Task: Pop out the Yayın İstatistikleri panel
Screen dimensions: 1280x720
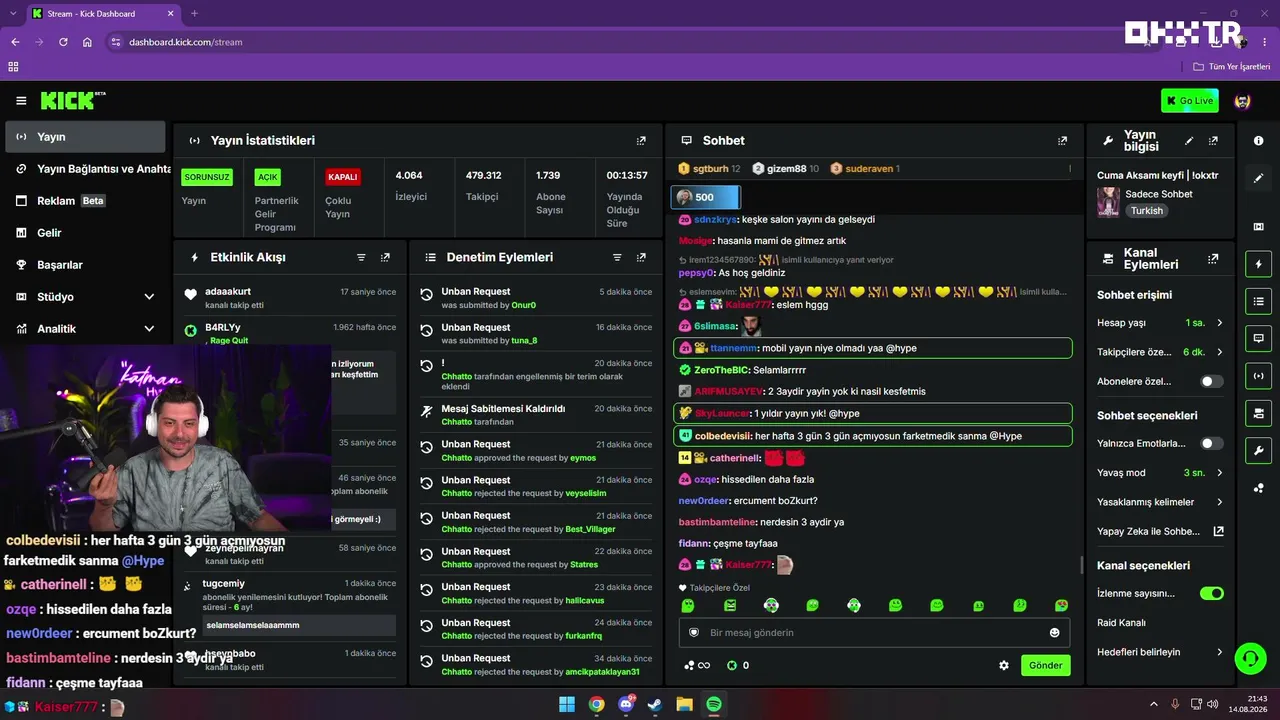Action: click(x=641, y=141)
